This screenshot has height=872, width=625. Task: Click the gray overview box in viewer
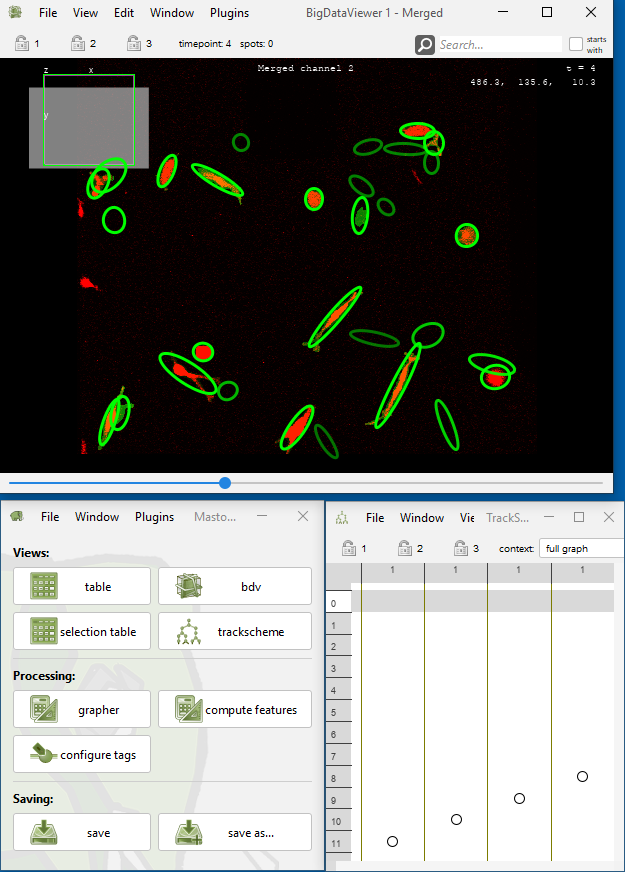[x=89, y=127]
